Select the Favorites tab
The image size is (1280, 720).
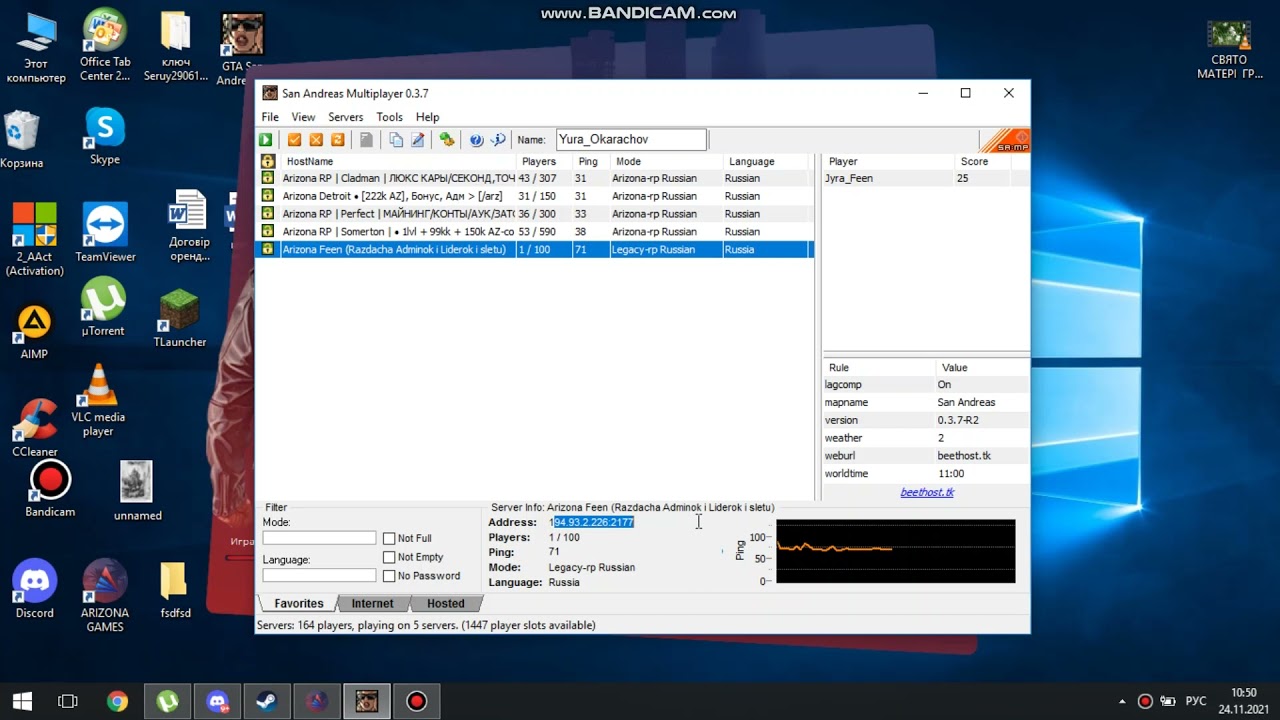tap(298, 603)
